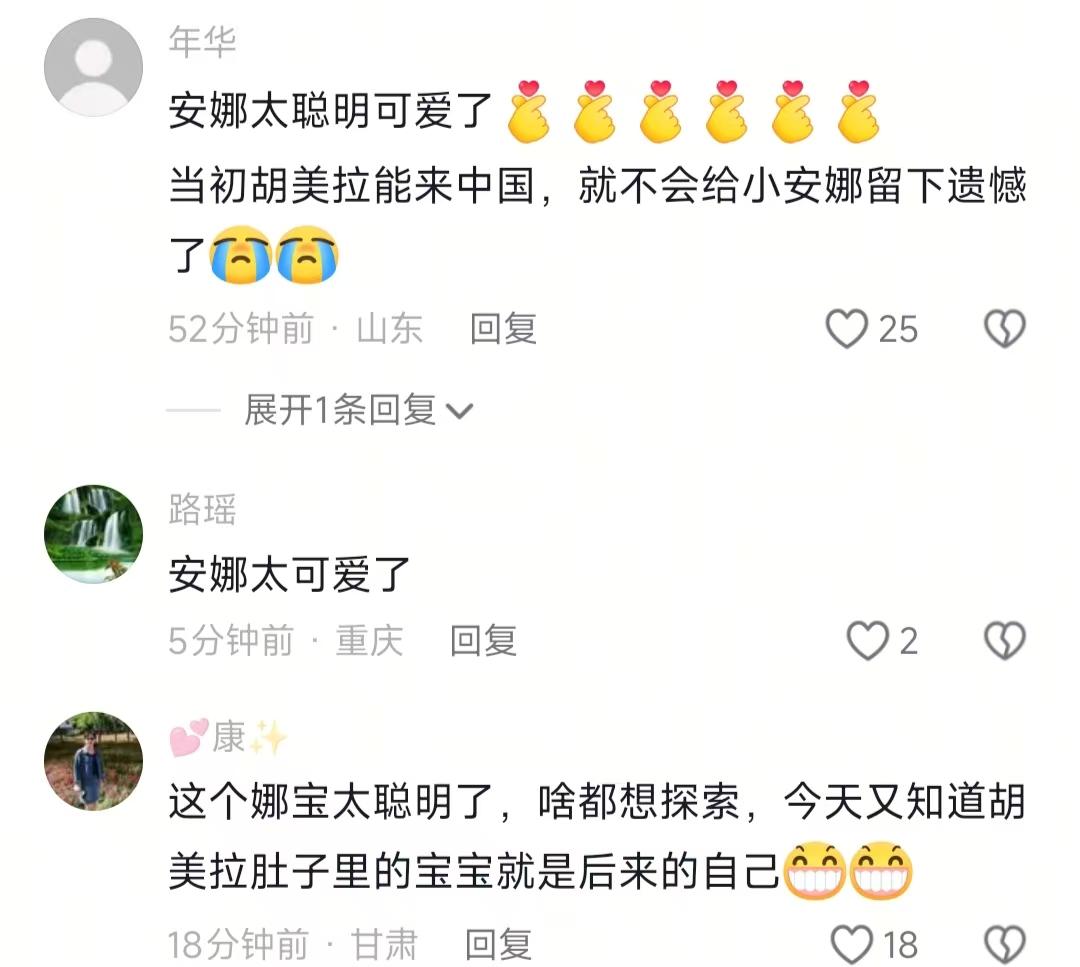Open username 康 profile
This screenshot has height=967, width=1080.
coord(228,737)
